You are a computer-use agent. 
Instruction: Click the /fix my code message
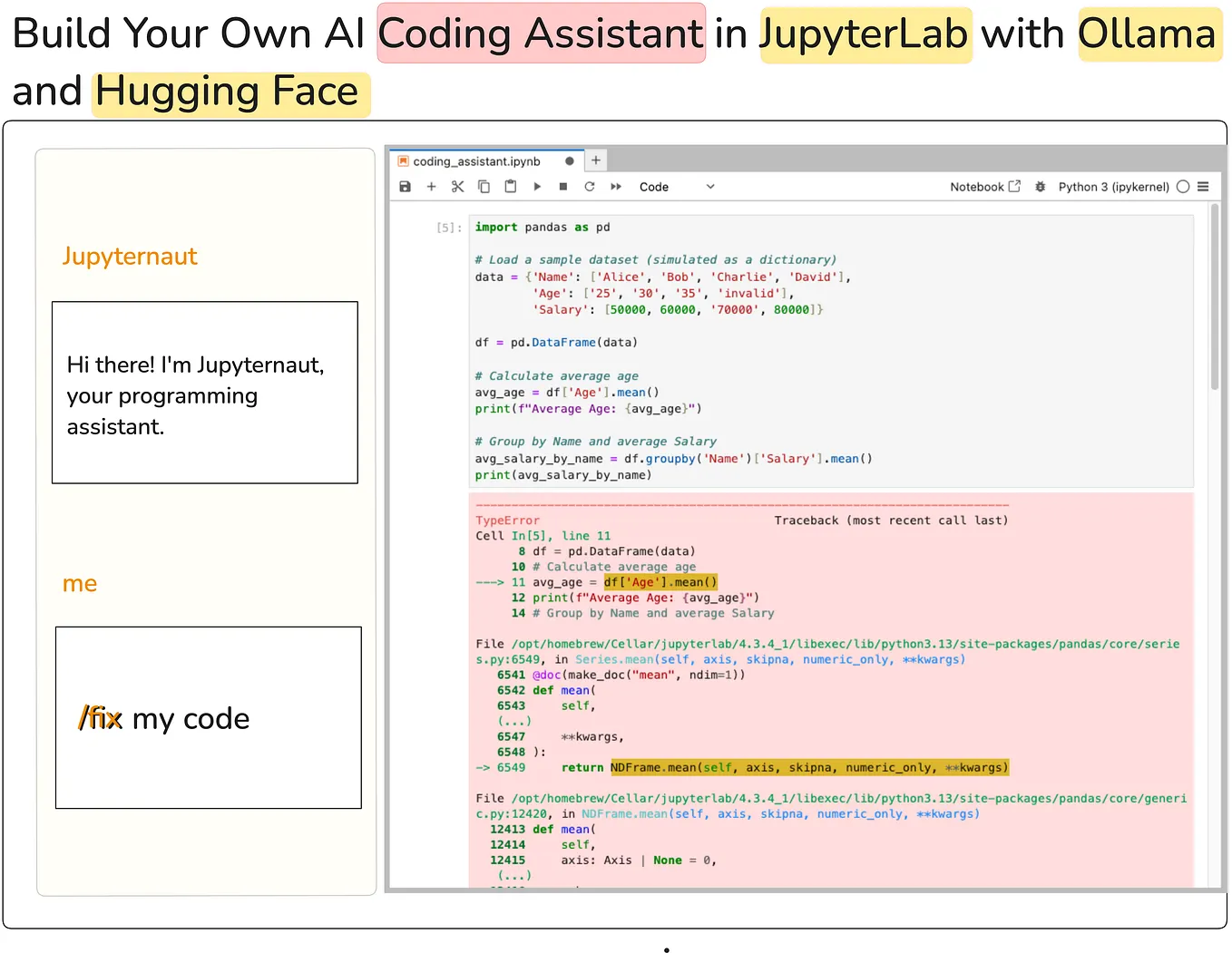pos(164,718)
